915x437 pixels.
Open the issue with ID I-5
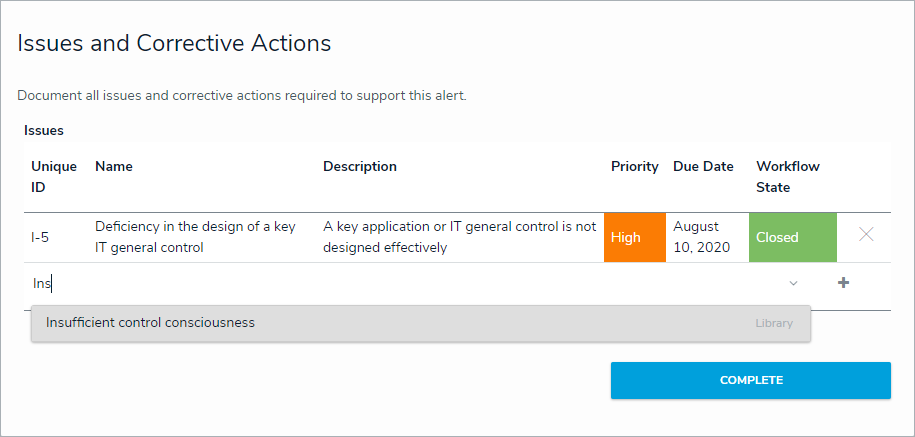(41, 238)
